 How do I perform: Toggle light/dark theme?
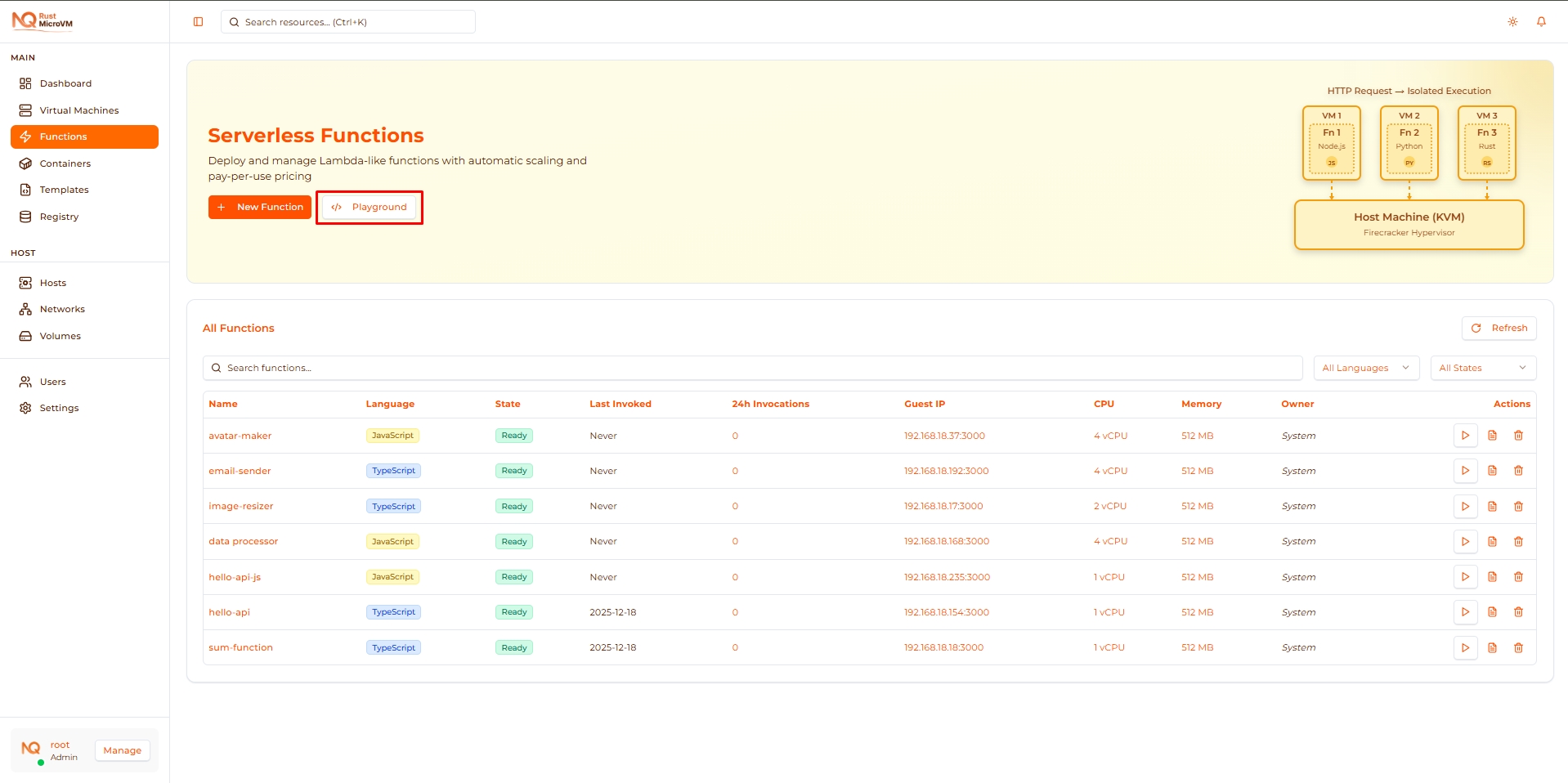(x=1512, y=21)
